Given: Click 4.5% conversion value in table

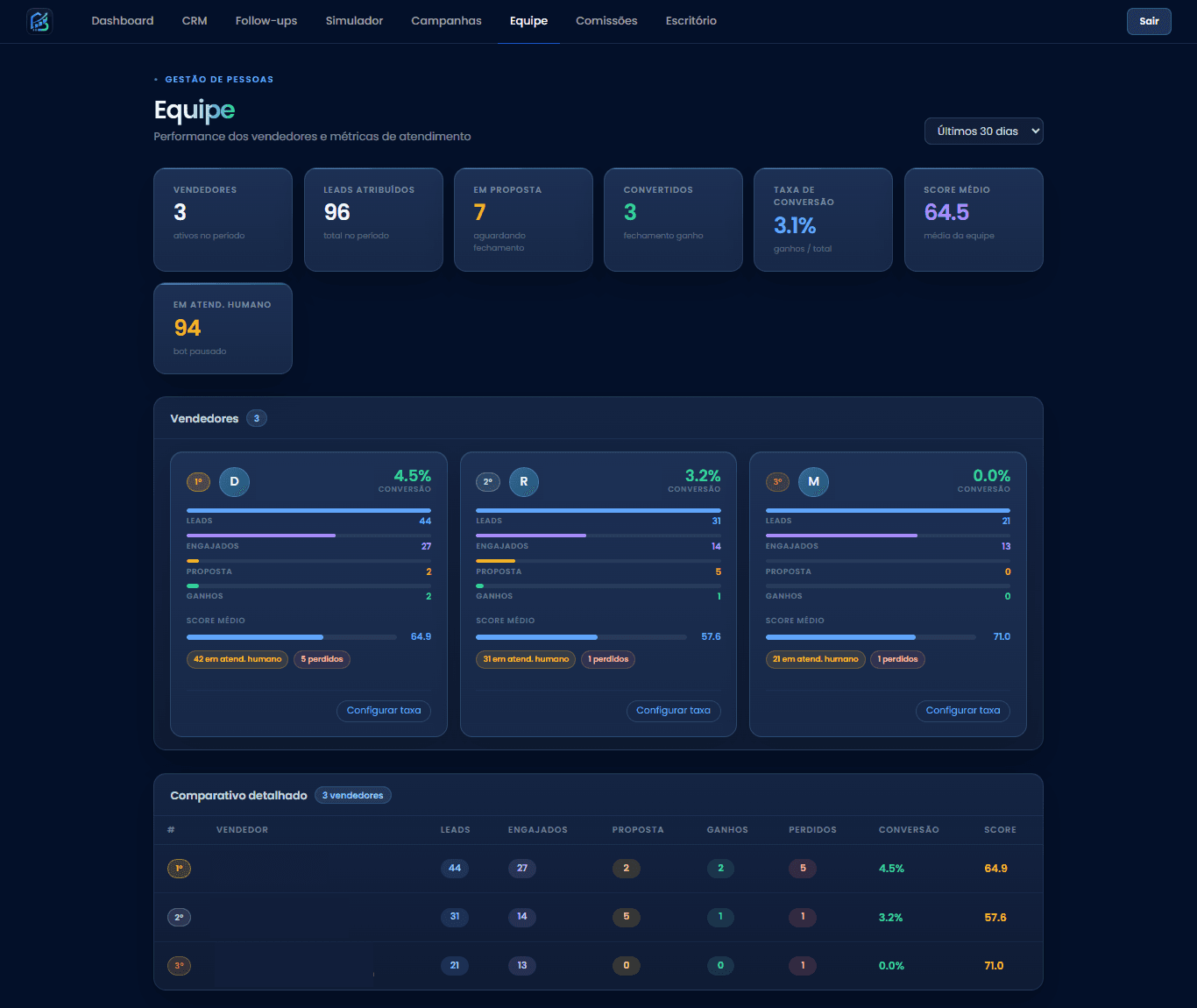Looking at the screenshot, I should tap(891, 869).
